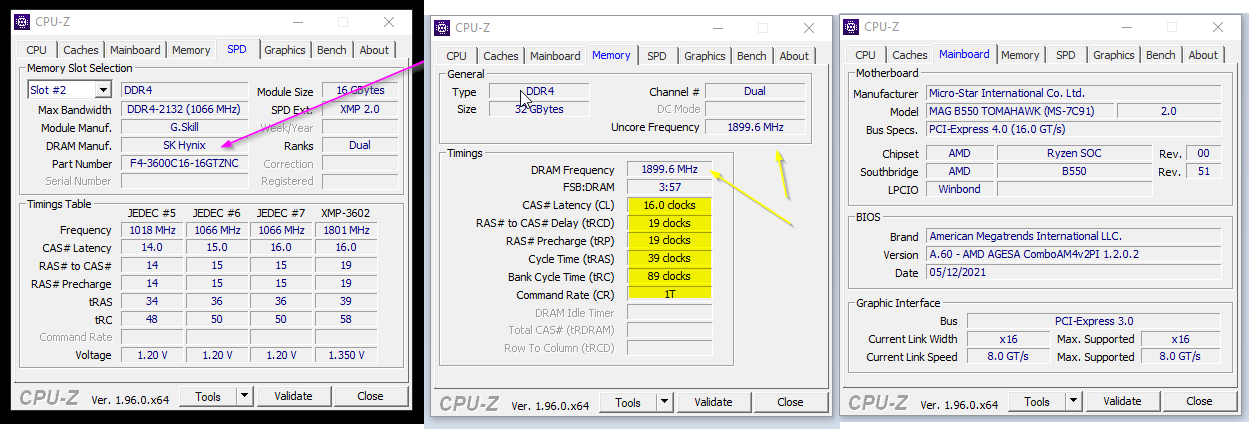Screen dimensions: 1254x441
Task: Open Bench tab in SPD window
Action: (332, 50)
